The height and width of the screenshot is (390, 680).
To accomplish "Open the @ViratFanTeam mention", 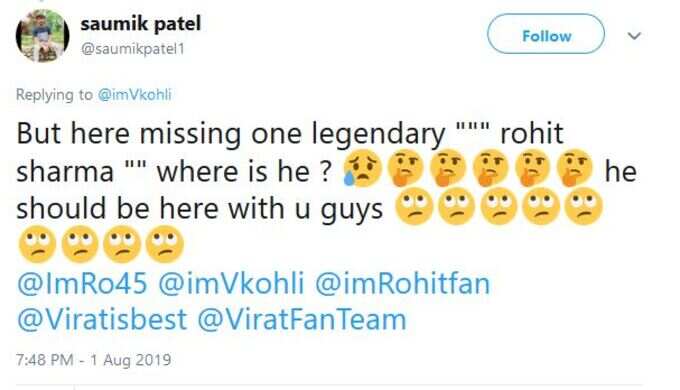I will point(302,320).
